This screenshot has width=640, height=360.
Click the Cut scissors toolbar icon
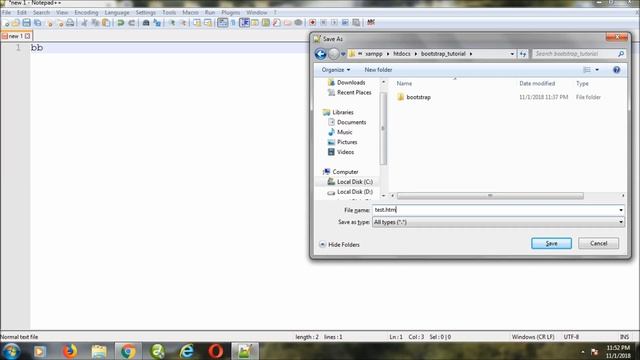tap(84, 23)
